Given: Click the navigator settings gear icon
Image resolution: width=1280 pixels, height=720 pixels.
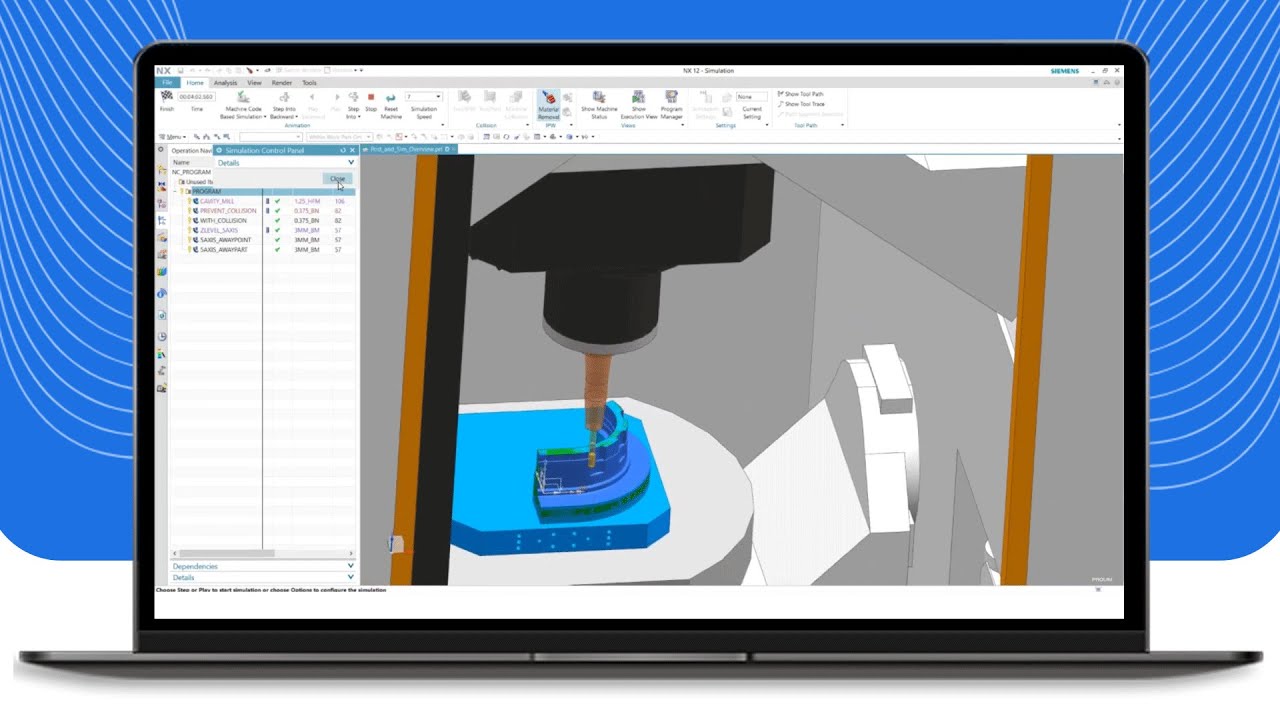Looking at the screenshot, I should tap(162, 150).
